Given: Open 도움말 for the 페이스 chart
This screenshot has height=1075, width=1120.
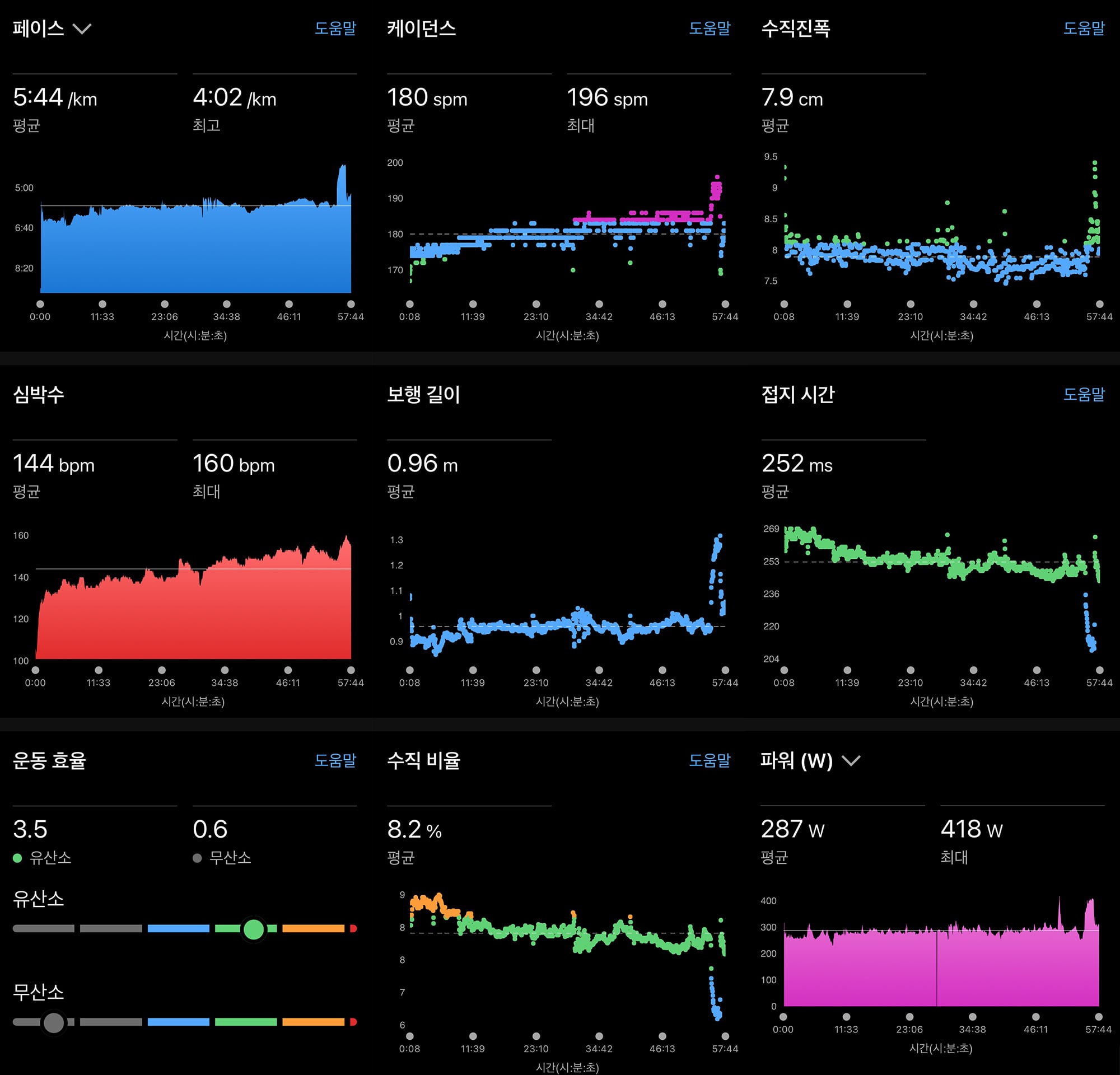Looking at the screenshot, I should (x=335, y=28).
